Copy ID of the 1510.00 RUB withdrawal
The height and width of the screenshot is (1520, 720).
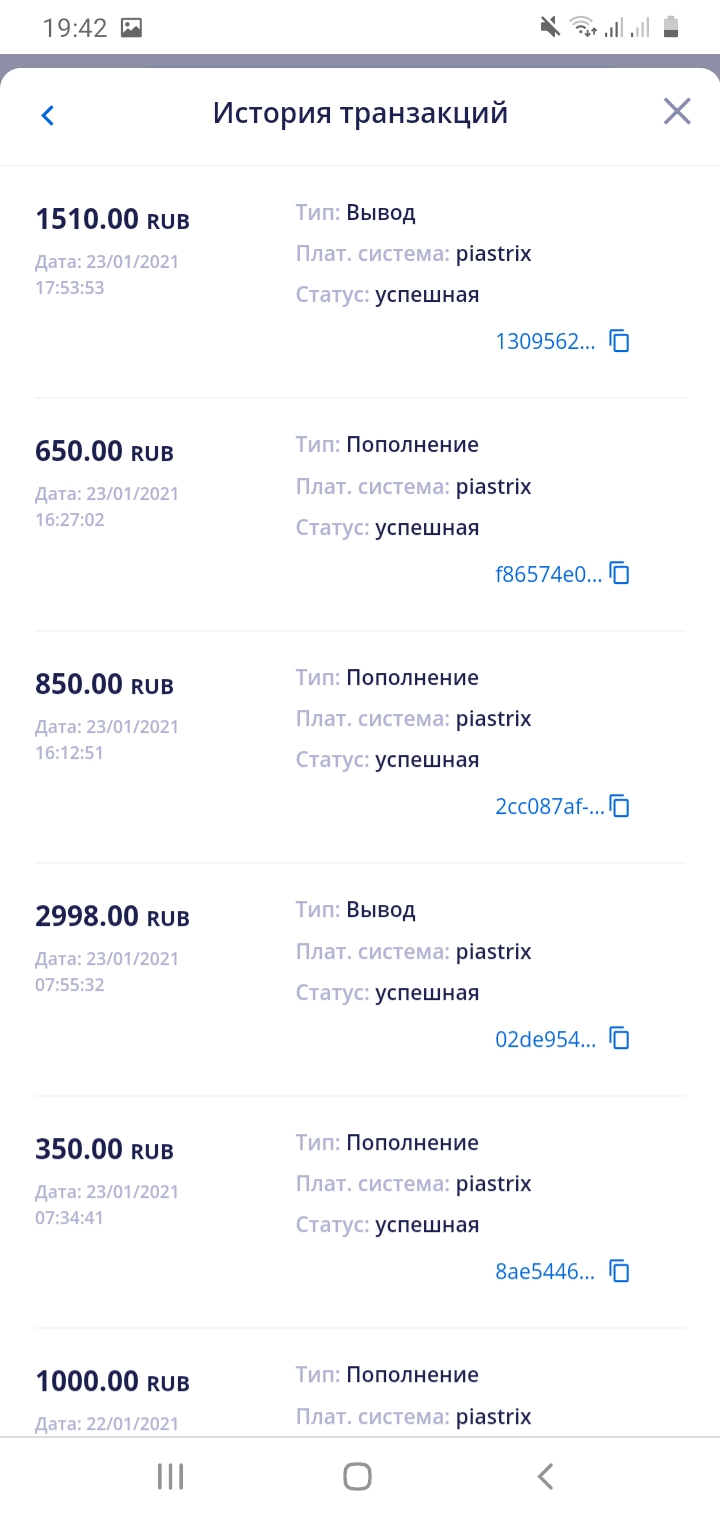pyautogui.click(x=620, y=341)
